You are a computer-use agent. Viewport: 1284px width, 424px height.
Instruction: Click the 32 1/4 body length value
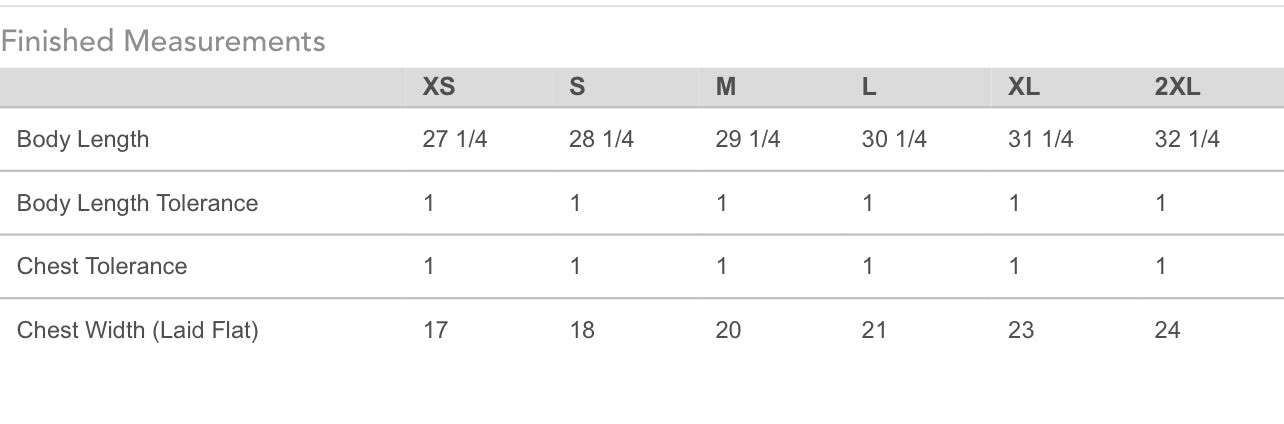[x=1187, y=139]
